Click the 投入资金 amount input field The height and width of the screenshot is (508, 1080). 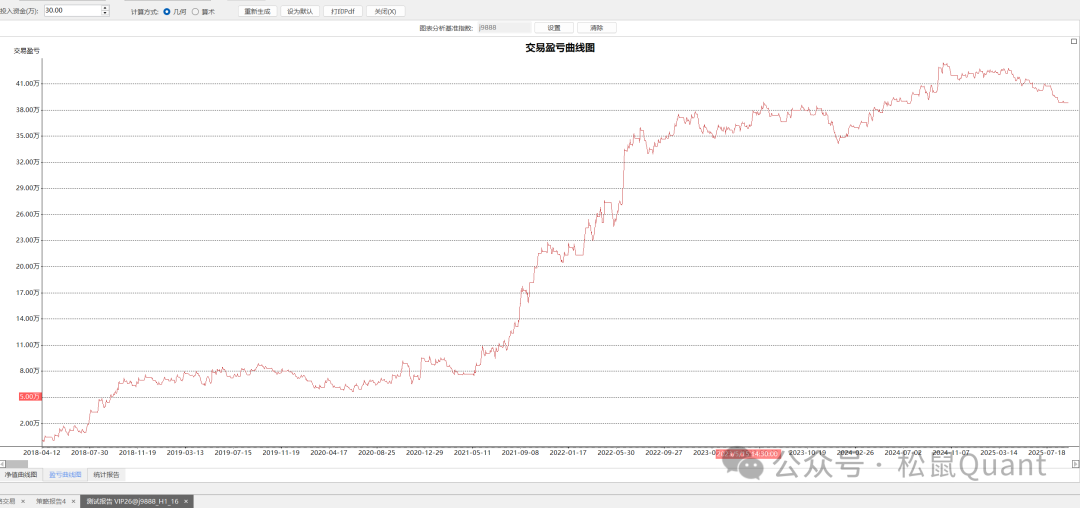coord(70,11)
